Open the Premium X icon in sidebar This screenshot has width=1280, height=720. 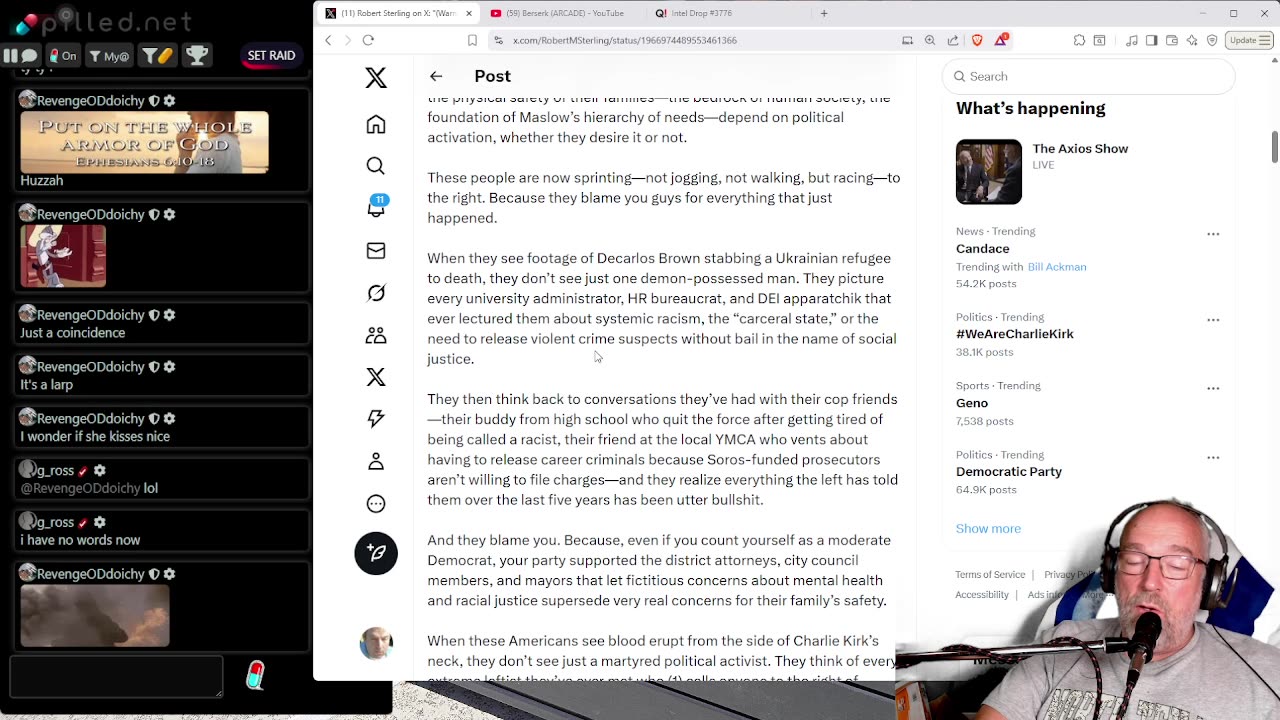click(x=376, y=377)
